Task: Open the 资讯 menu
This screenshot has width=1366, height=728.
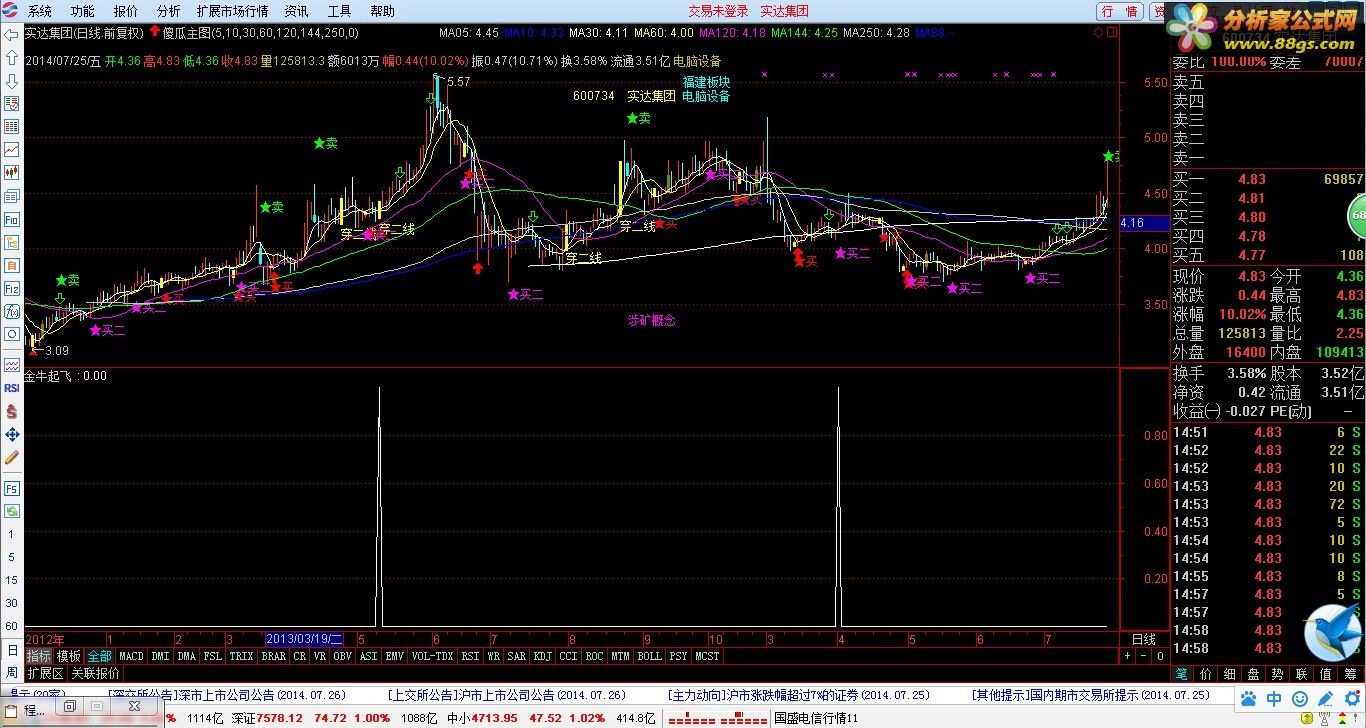Action: point(297,11)
